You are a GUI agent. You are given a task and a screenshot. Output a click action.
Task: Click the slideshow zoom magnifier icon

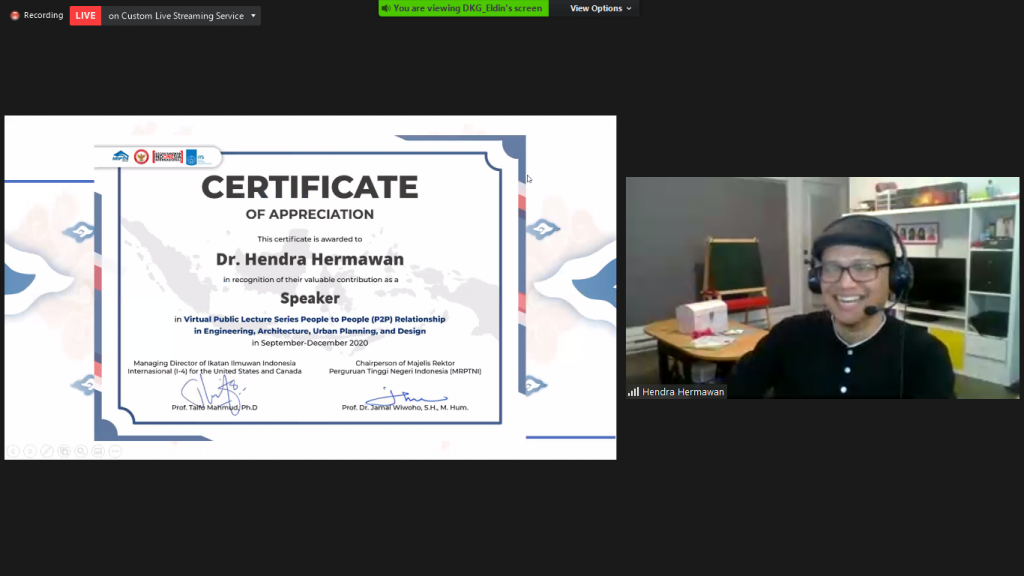pos(81,451)
